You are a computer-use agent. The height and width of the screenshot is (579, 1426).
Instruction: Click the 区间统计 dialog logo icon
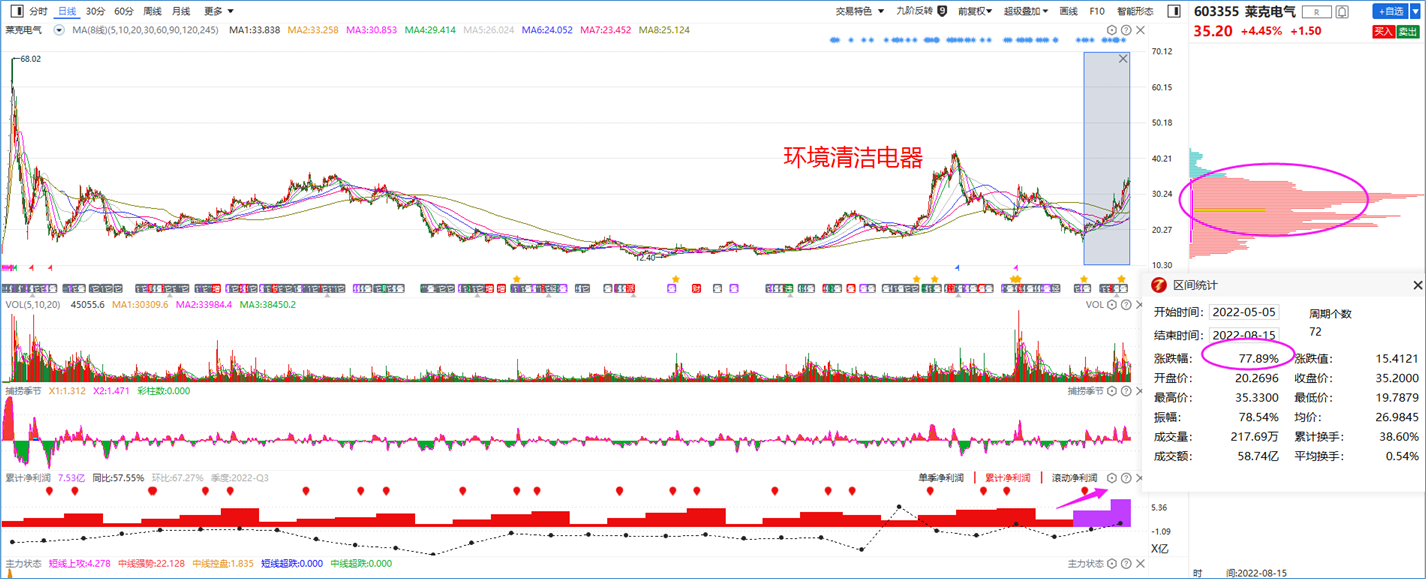[x=1159, y=285]
